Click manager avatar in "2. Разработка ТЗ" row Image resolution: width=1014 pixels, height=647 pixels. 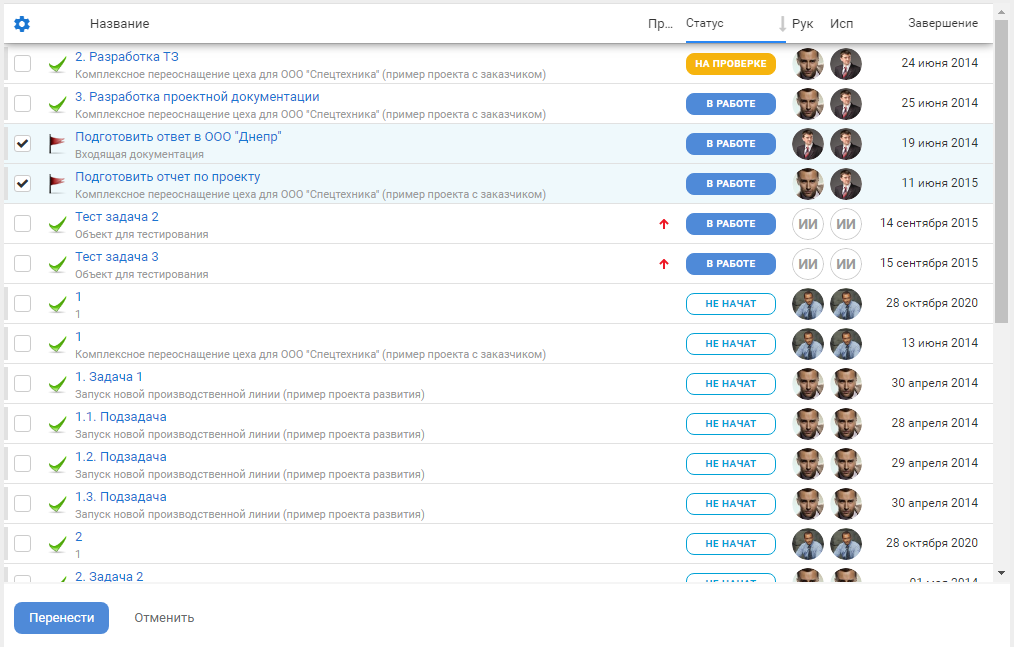(x=808, y=64)
